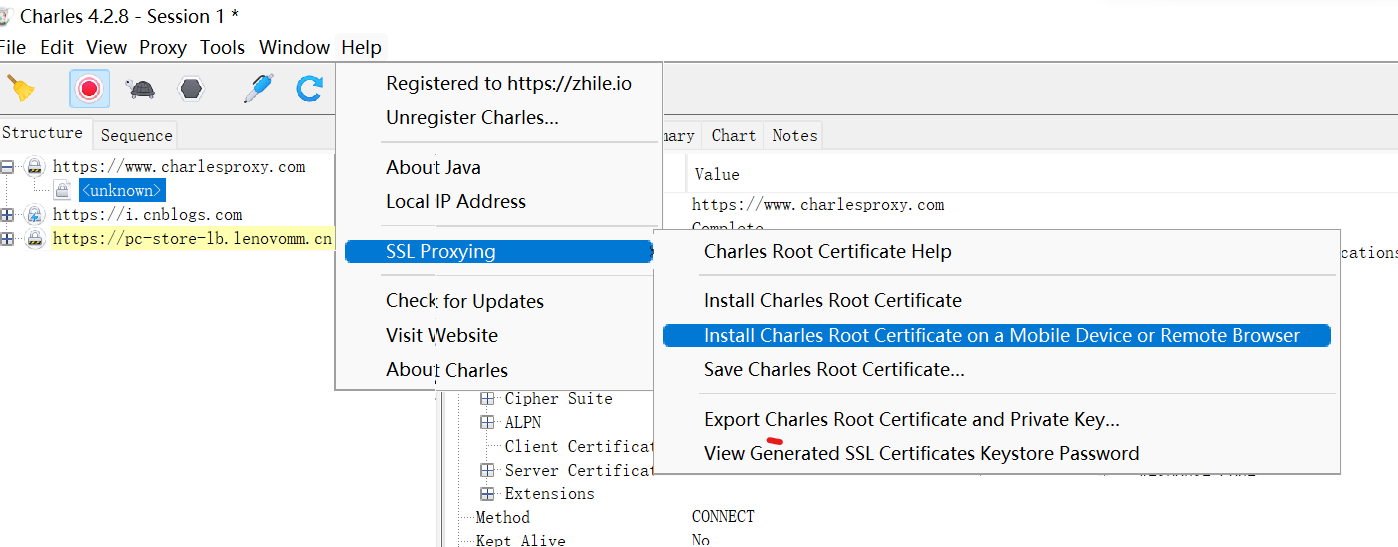Viewport: 1398px width, 547px height.
Task: Toggle the hexagon Breakpoints icon
Action: click(x=191, y=89)
